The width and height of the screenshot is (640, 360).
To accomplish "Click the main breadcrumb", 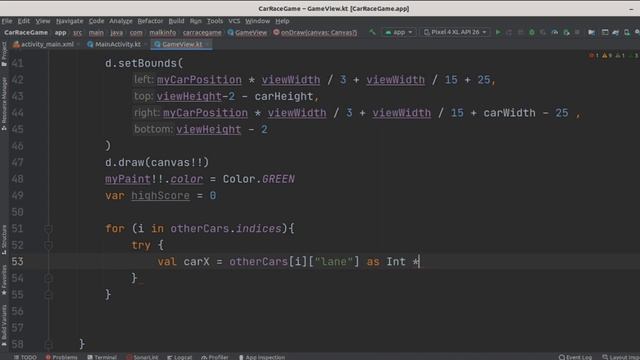I will click(x=96, y=32).
